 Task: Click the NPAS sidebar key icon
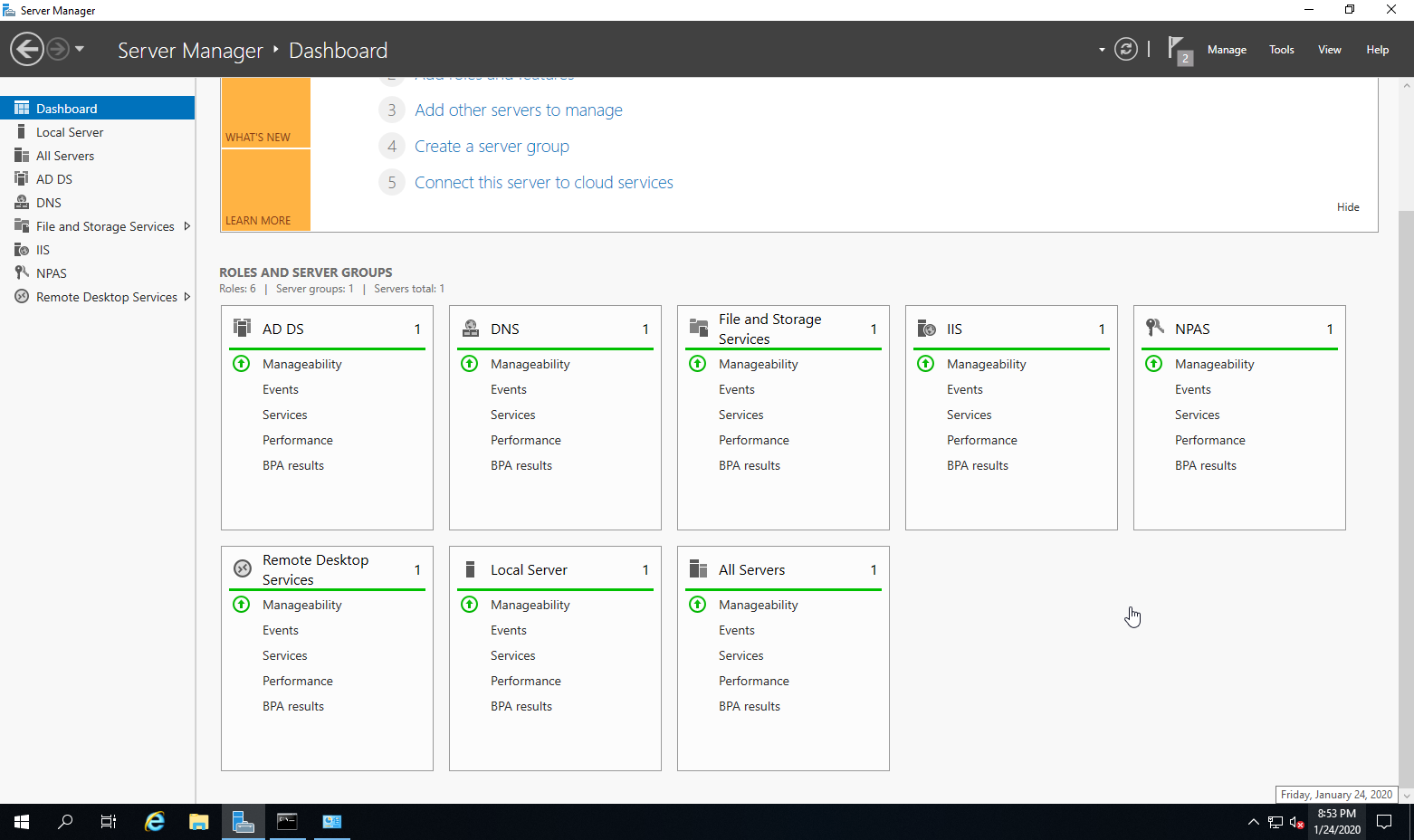coord(22,272)
